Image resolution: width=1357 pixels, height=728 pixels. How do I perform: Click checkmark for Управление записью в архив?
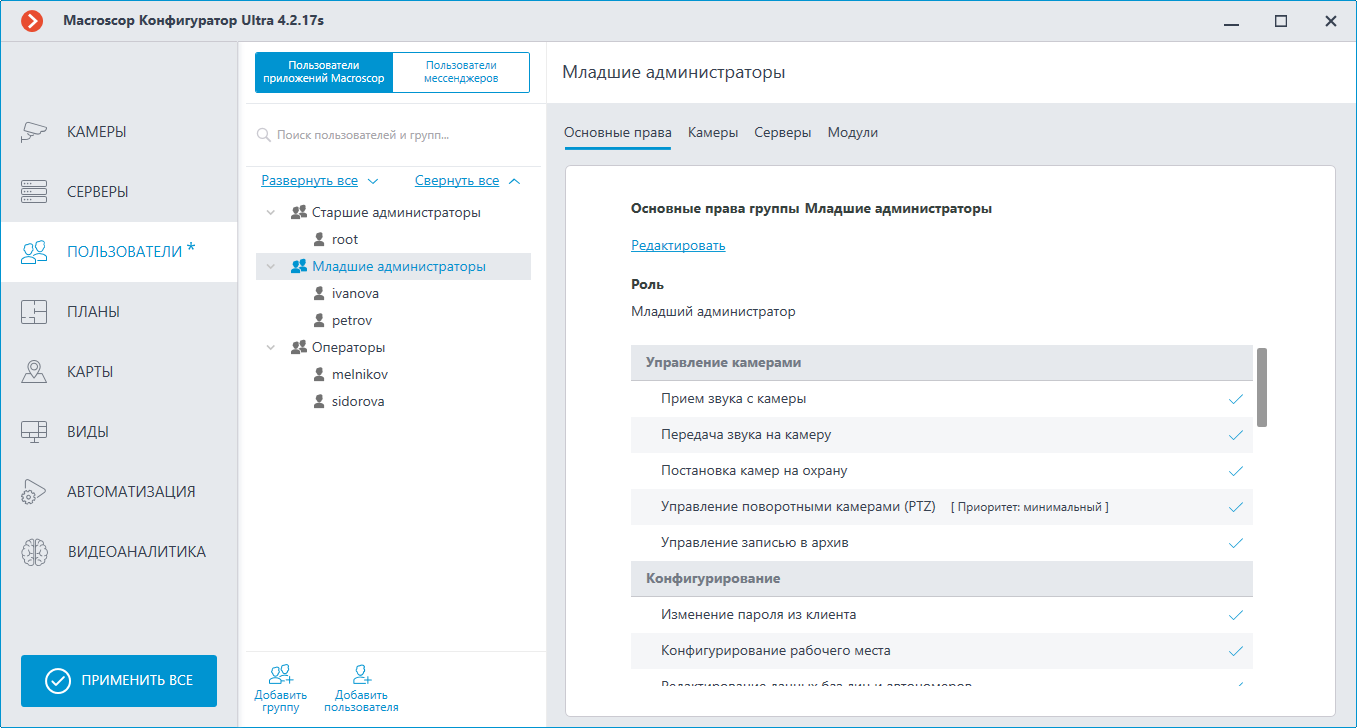(1236, 543)
